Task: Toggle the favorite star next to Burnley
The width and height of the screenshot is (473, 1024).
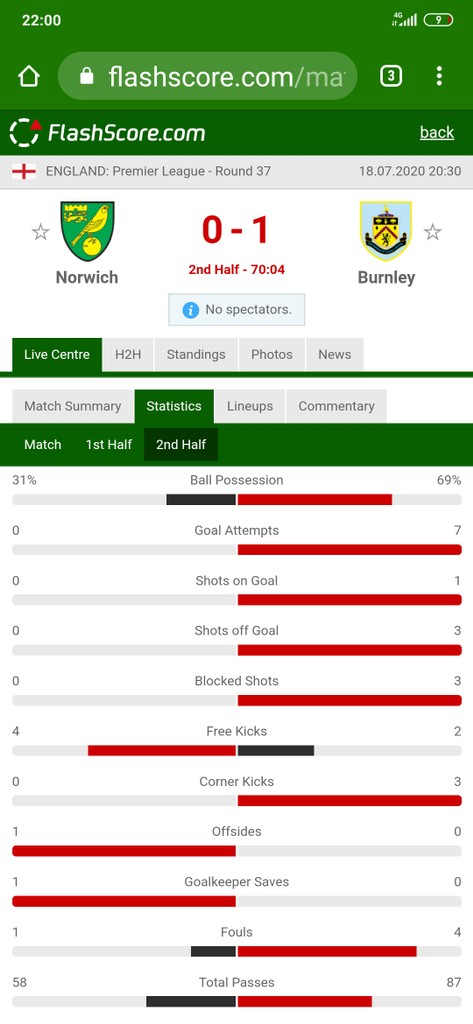Action: click(432, 231)
